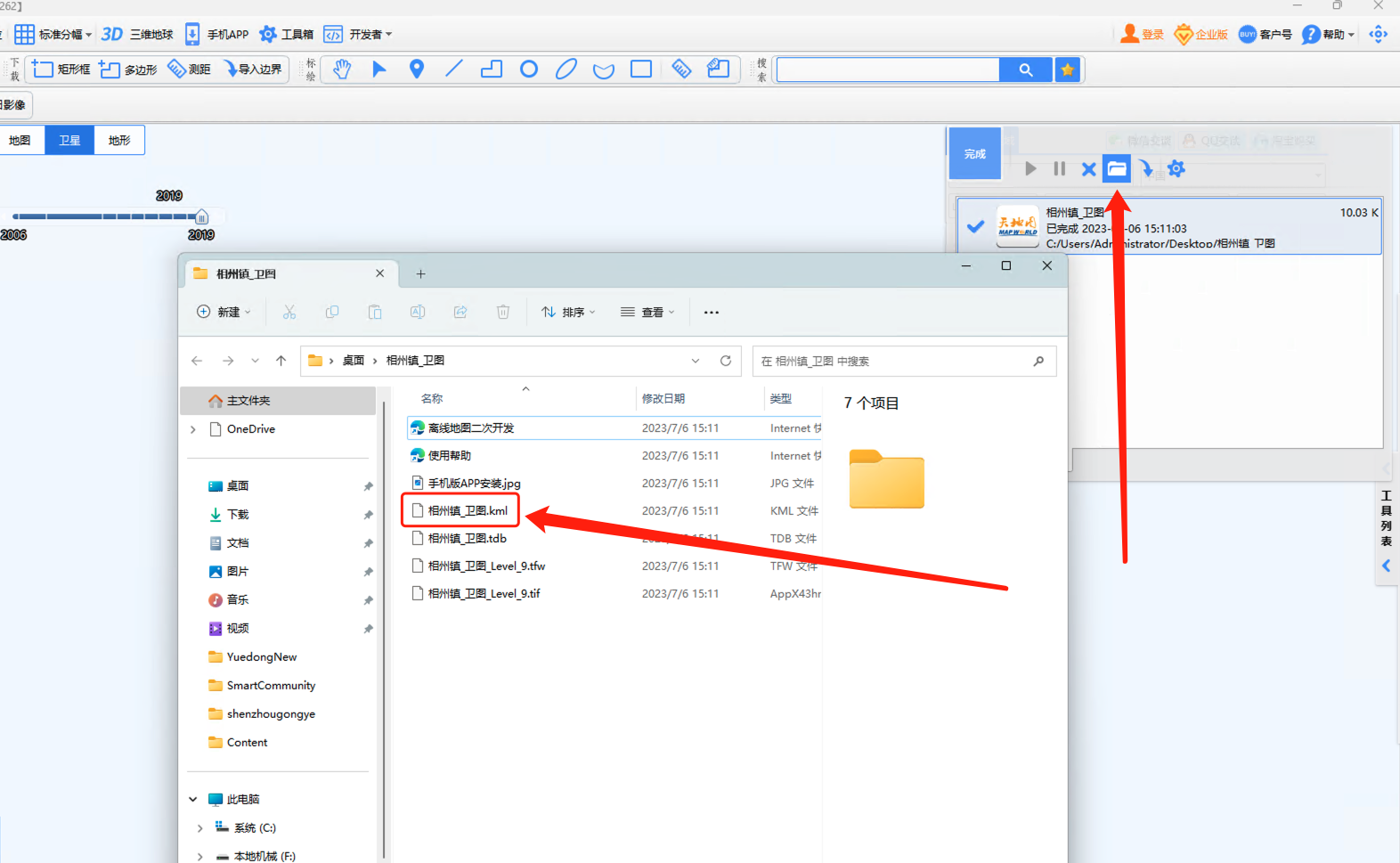
Task: Open the 查看 view dropdown in Explorer
Action: click(647, 312)
